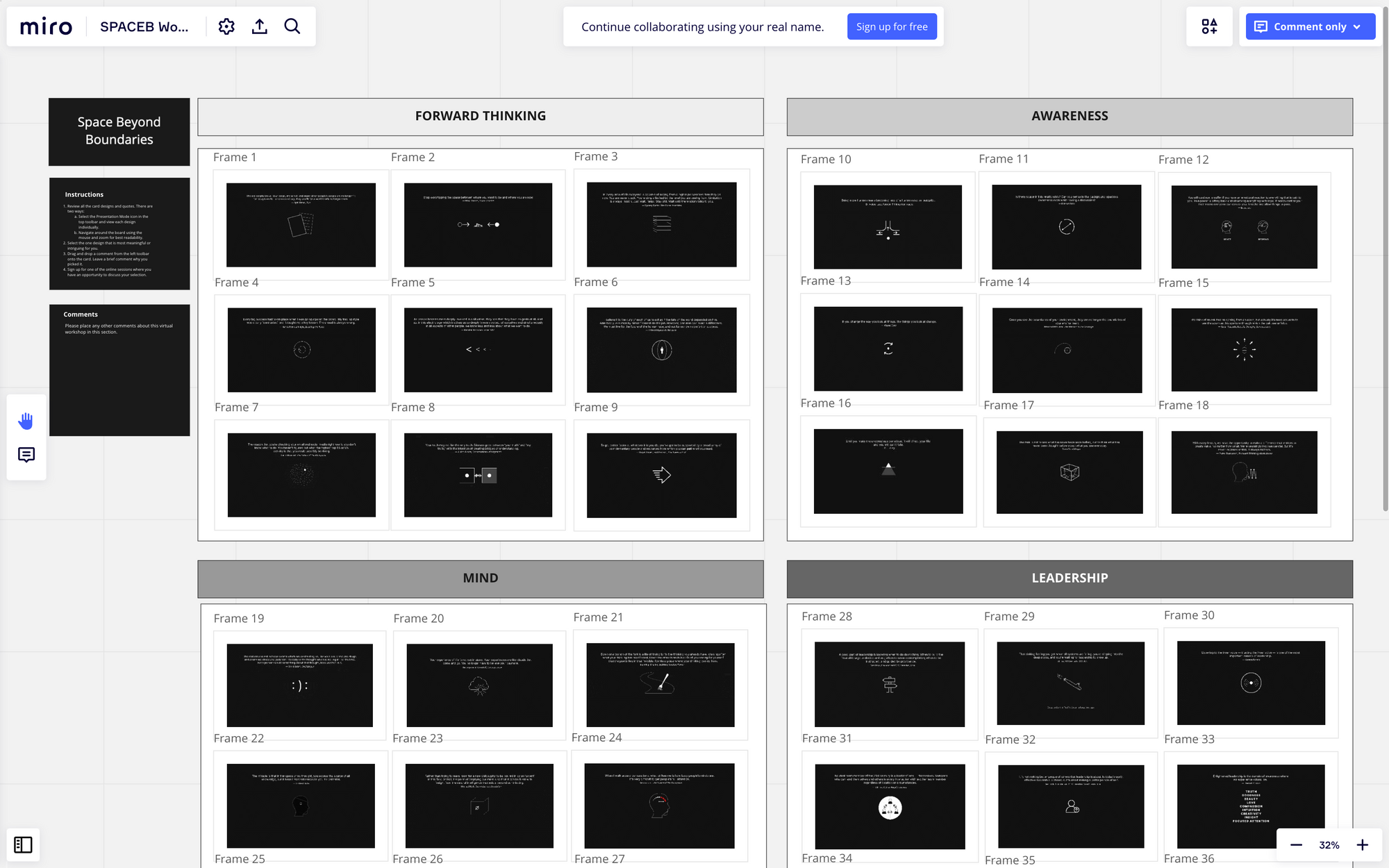Click the SPACEB board title
Screen dimensions: 1389x868
(x=144, y=26)
